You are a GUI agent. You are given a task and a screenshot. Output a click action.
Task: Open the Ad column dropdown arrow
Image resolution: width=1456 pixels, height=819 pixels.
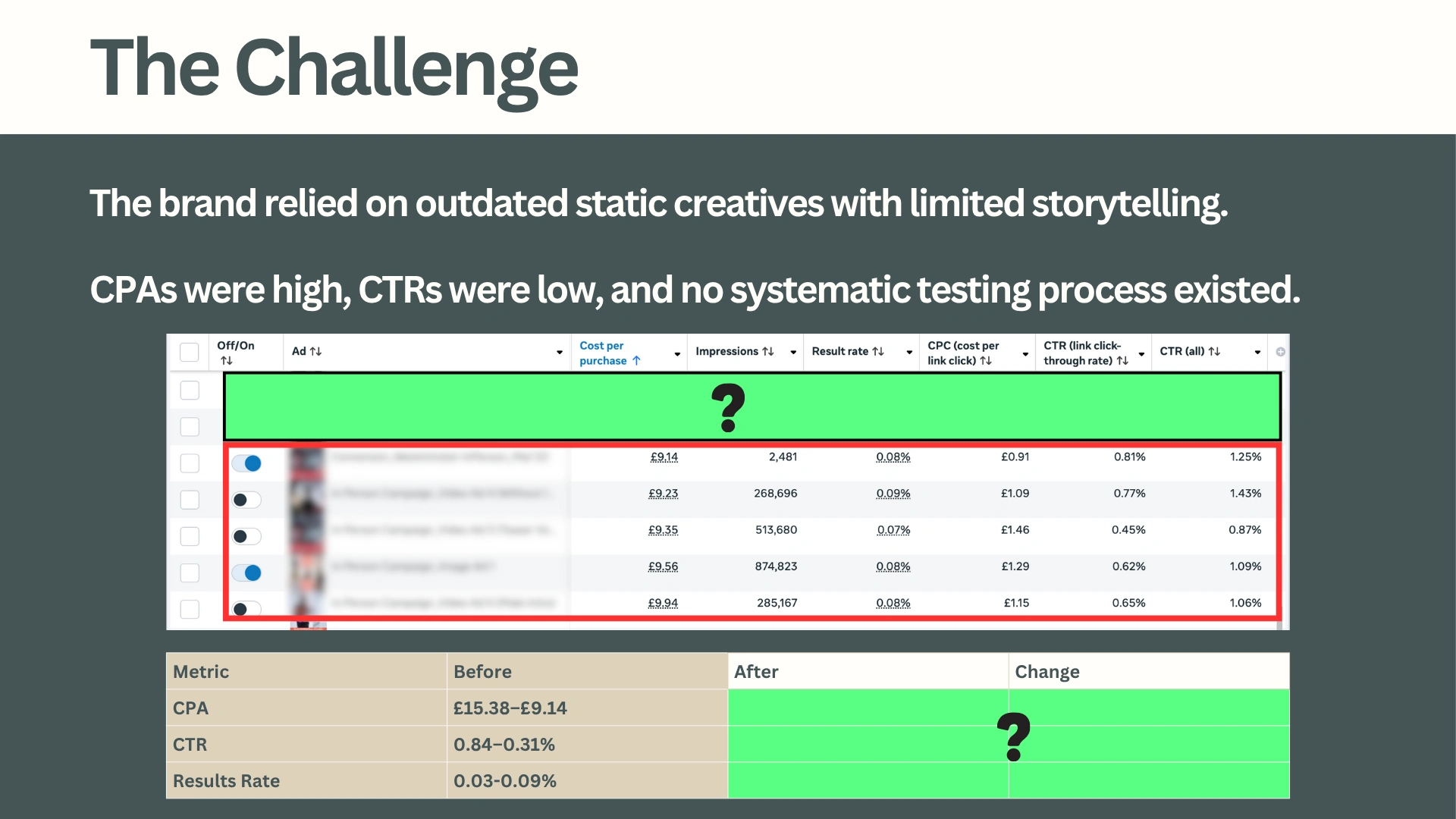point(560,353)
